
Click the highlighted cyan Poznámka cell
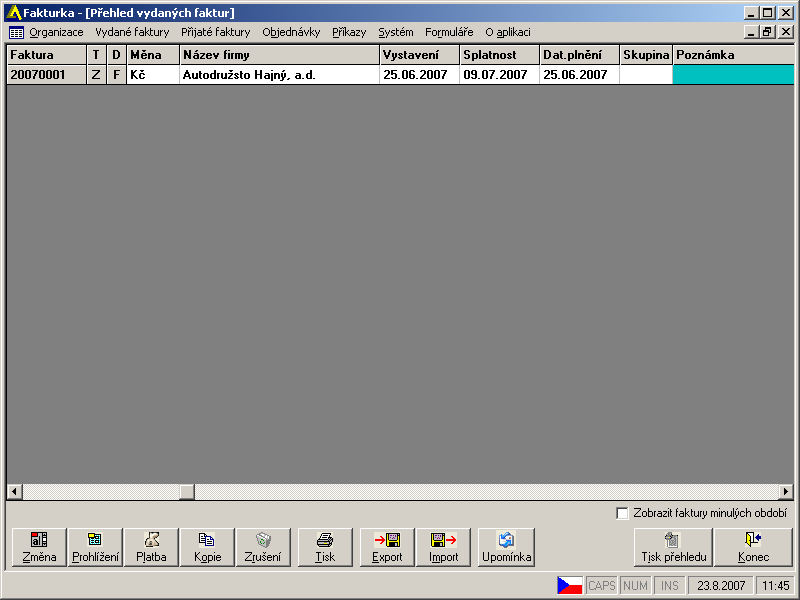[734, 75]
